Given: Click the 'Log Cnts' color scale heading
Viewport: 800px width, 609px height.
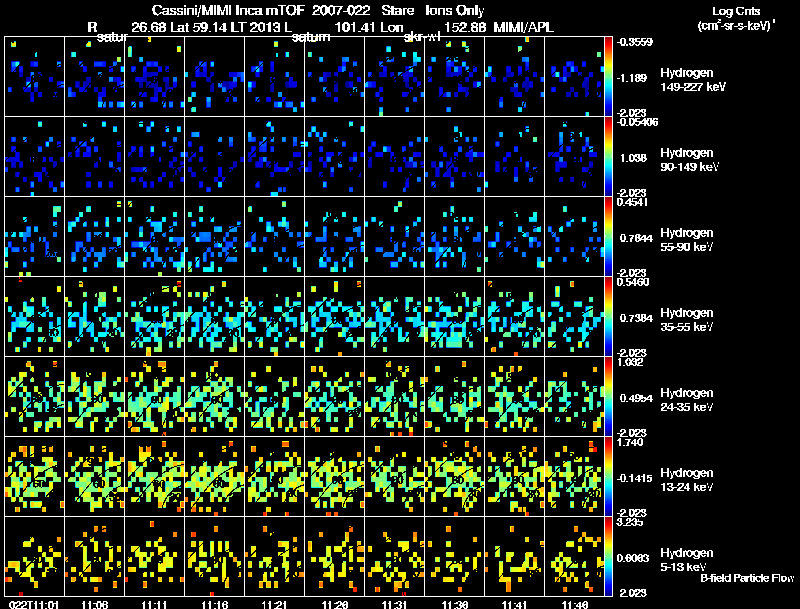Looking at the screenshot, I should click(736, 11).
